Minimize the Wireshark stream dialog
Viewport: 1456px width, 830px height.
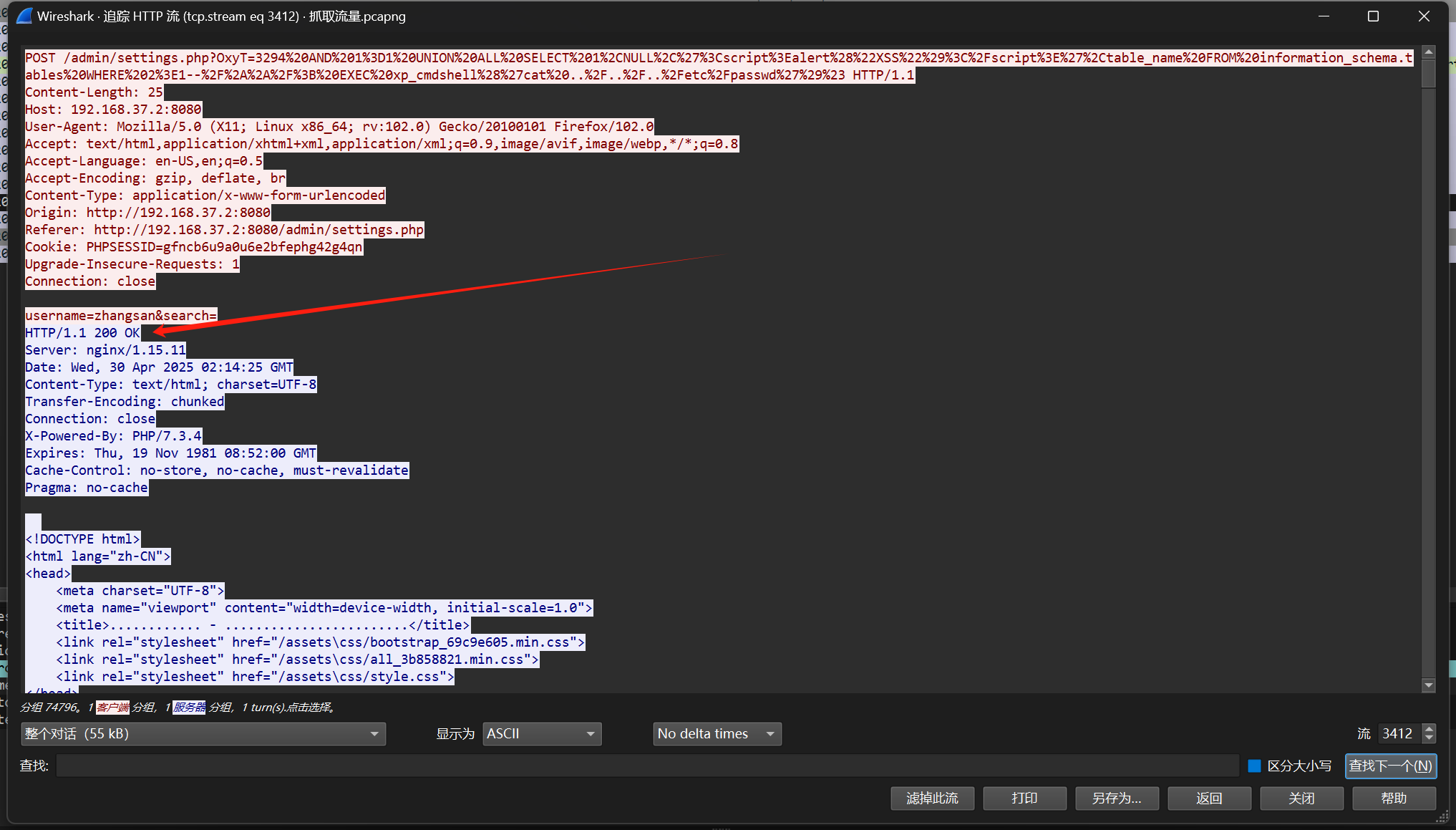1324,16
